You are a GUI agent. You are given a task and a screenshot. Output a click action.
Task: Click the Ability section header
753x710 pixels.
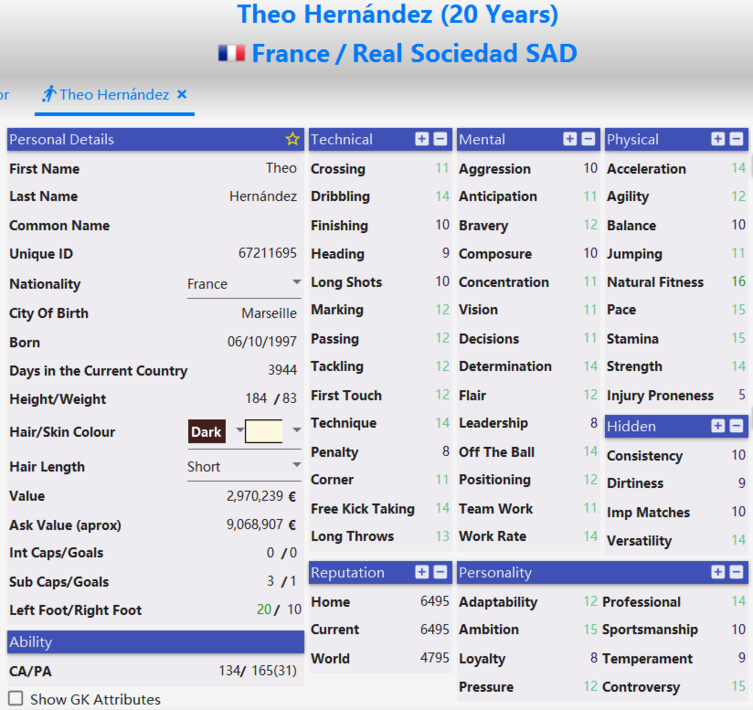click(156, 642)
